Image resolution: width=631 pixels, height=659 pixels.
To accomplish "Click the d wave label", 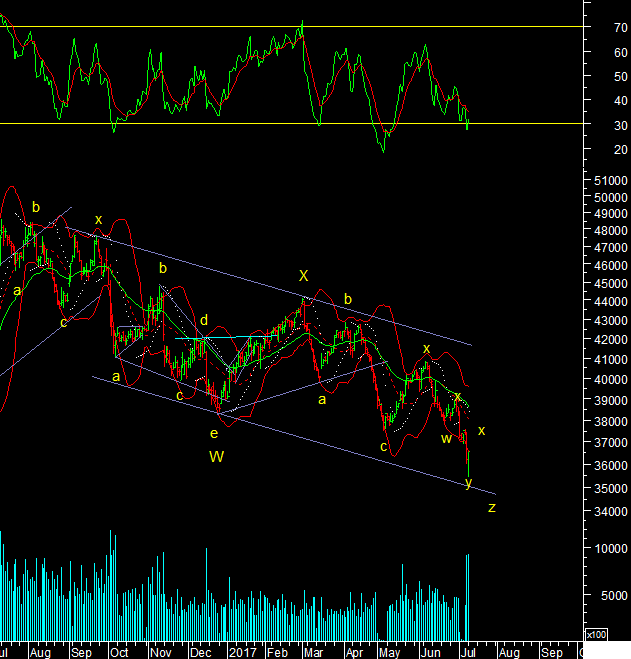I will [204, 321].
